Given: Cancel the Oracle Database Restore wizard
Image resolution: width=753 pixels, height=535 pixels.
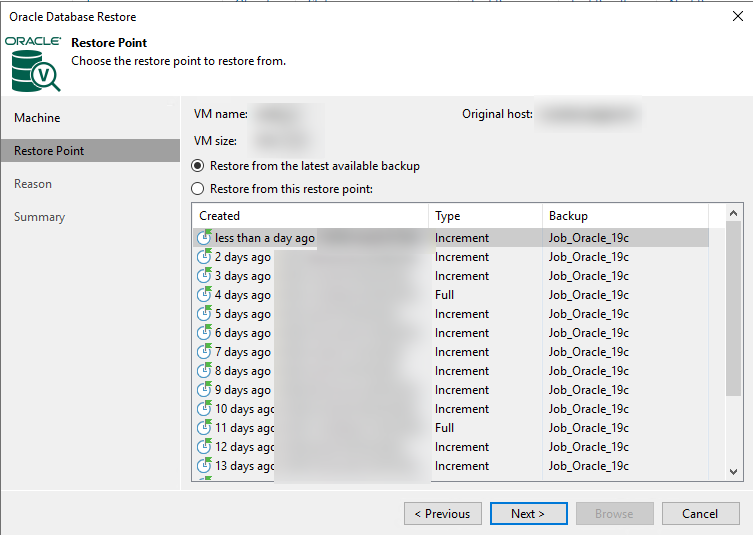Looking at the screenshot, I should [701, 514].
